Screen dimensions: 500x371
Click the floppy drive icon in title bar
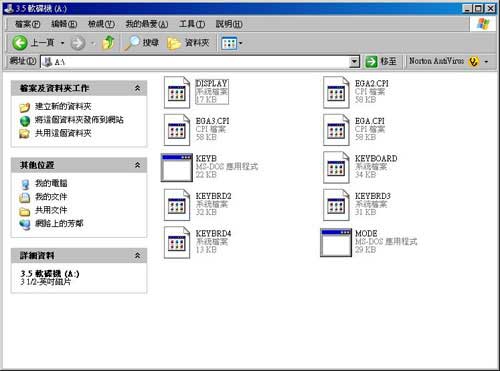(9, 8)
